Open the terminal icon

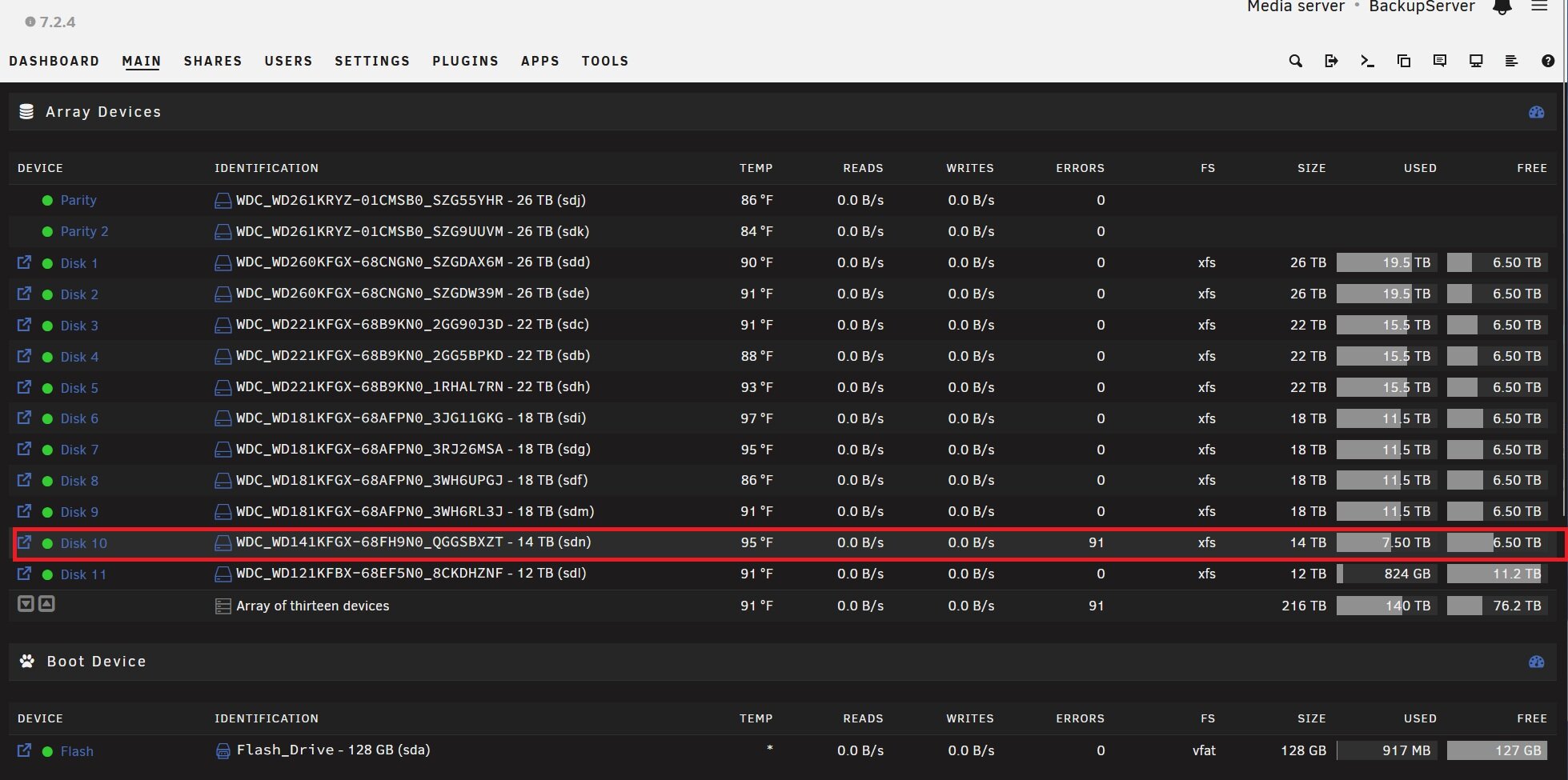click(x=1367, y=61)
